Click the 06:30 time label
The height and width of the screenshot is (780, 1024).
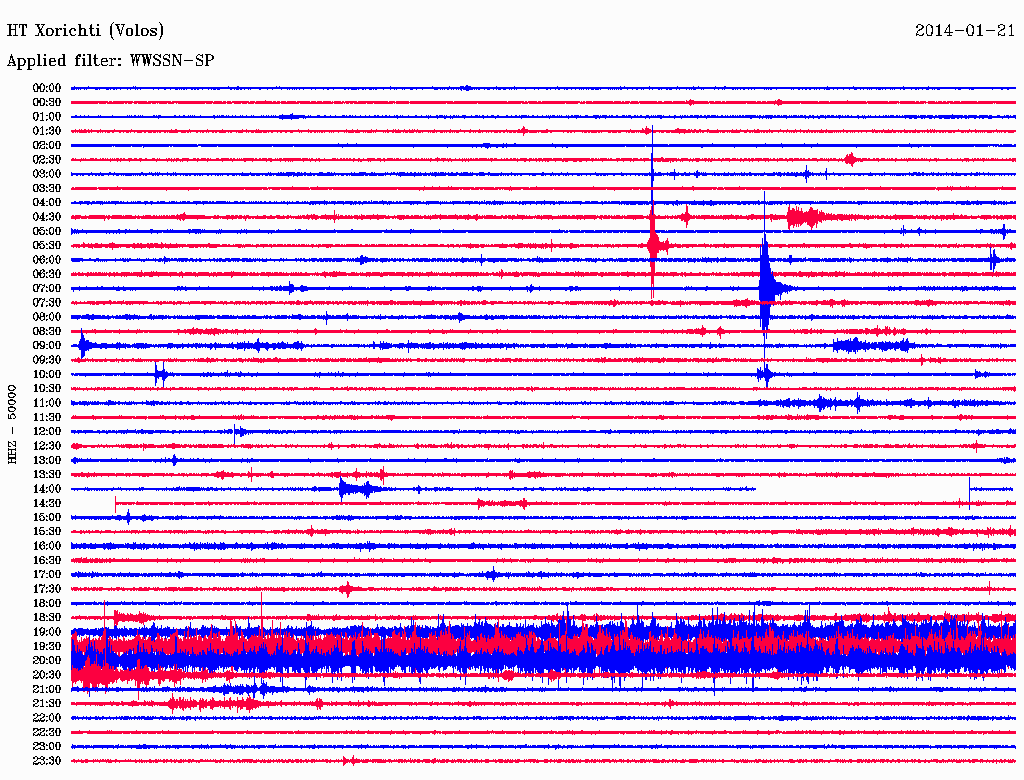[47, 274]
